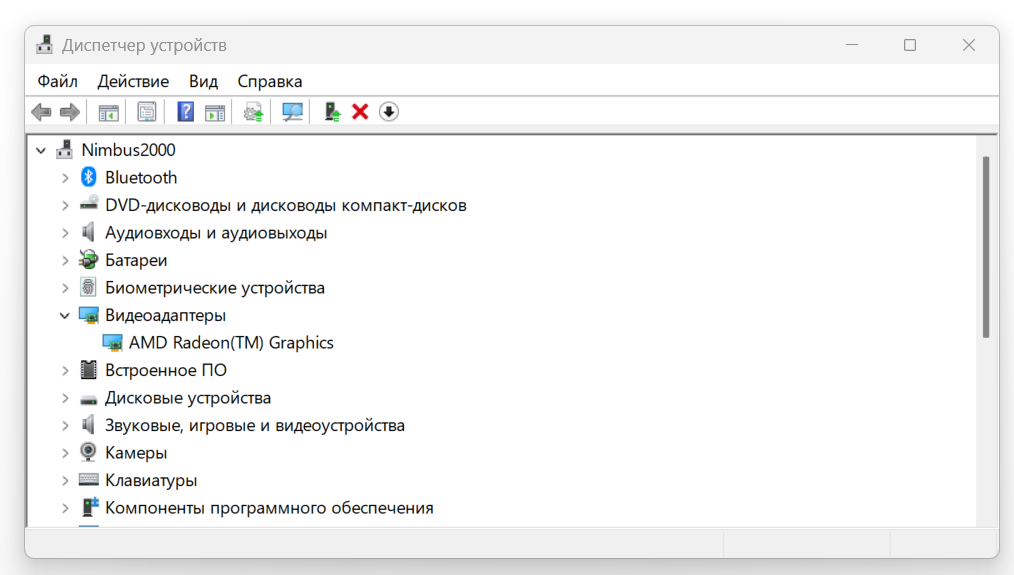Select AMD Radeon(TM) Graphics device
Screen dimensions: 1014x575
pos(231,343)
